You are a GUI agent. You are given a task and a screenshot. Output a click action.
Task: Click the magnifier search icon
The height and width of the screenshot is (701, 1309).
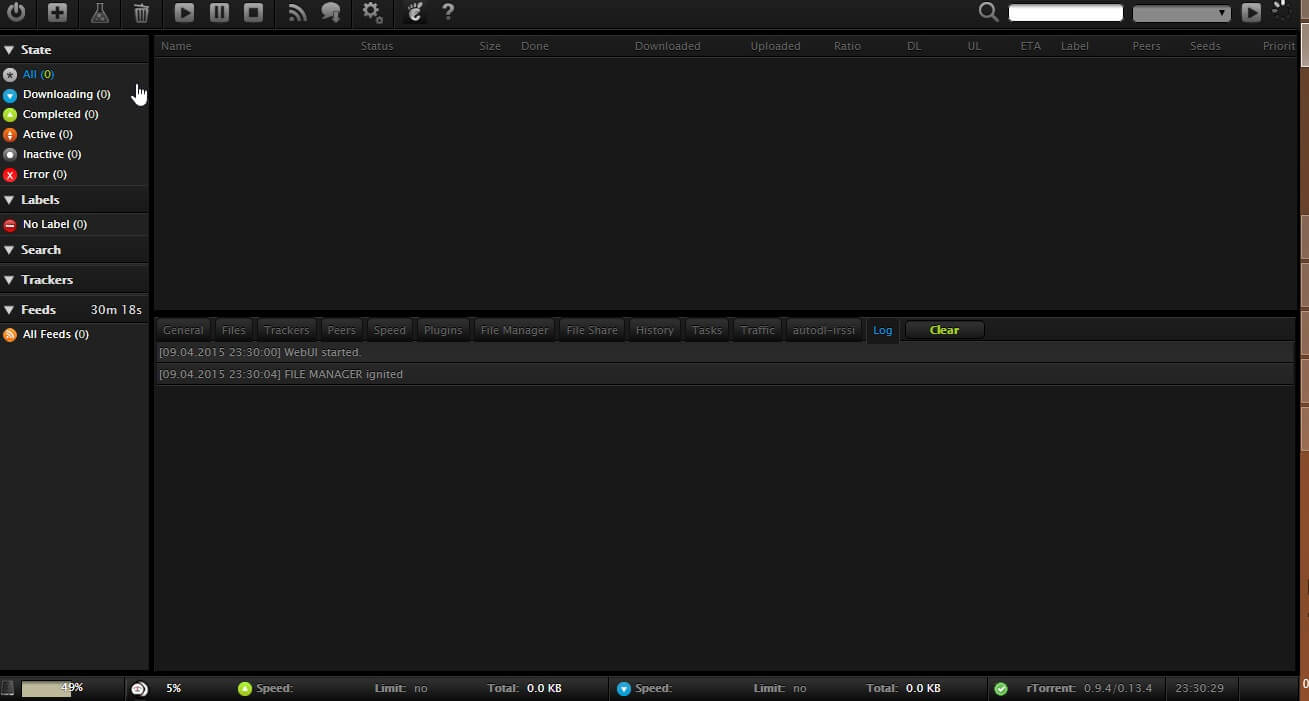(x=988, y=13)
